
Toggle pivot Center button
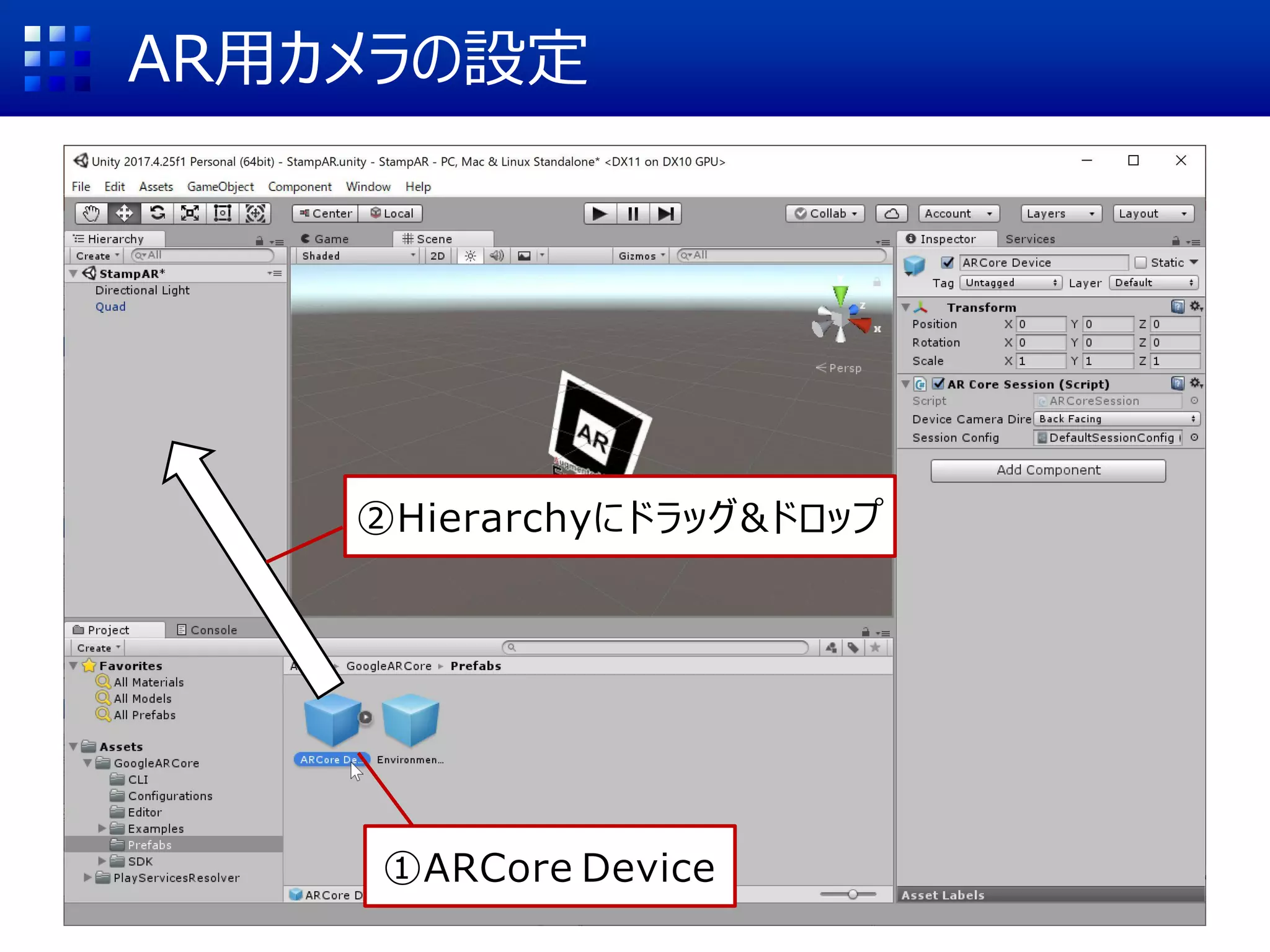pos(325,213)
